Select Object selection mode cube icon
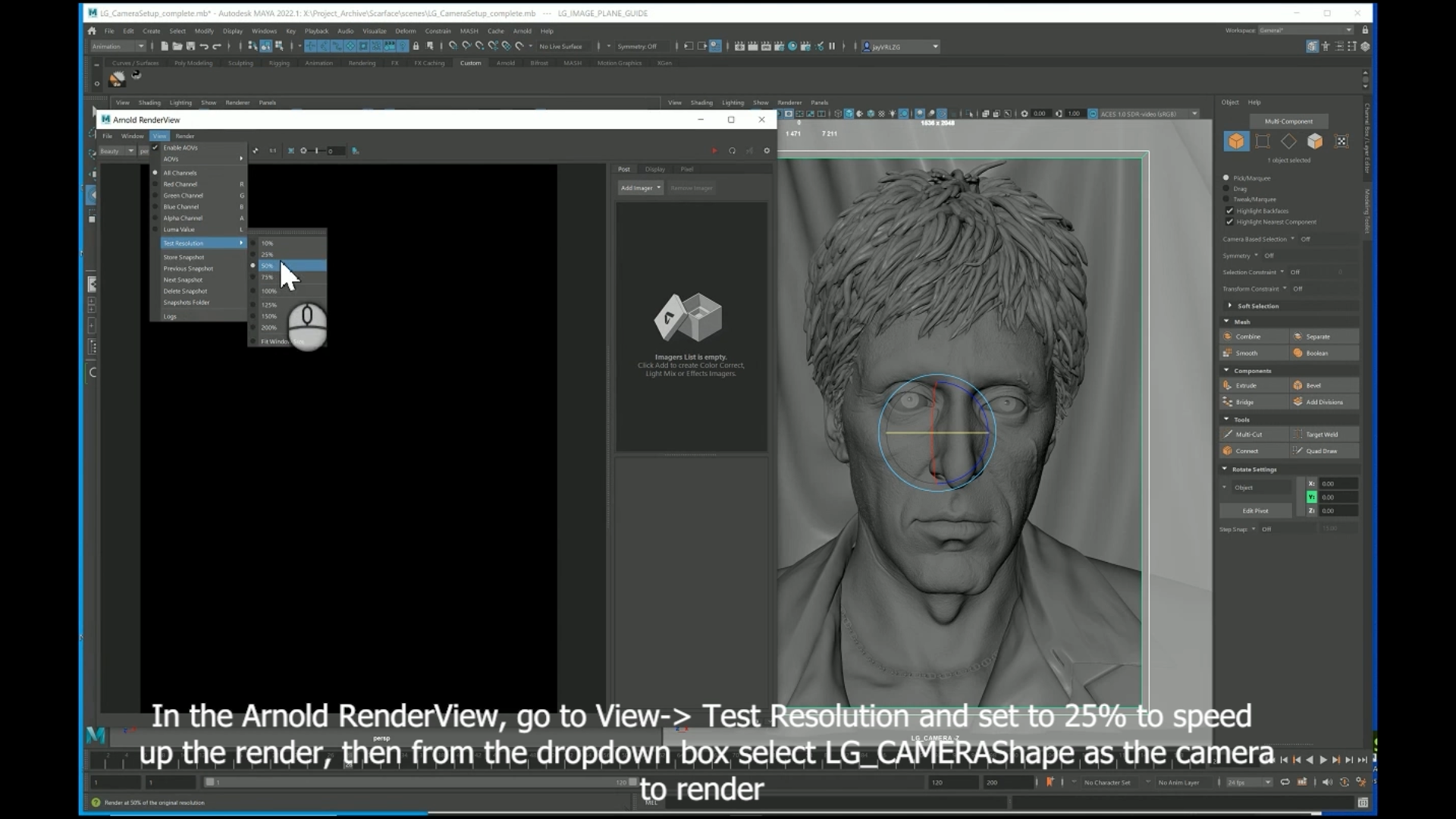The height and width of the screenshot is (819, 1456). [x=1236, y=142]
